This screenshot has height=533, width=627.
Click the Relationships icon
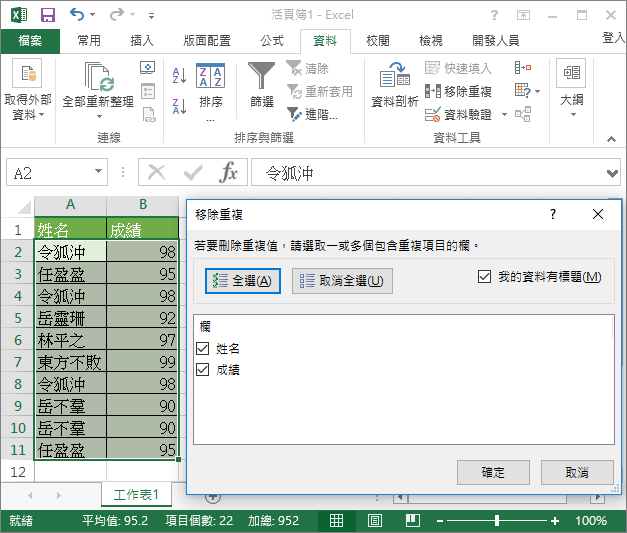(523, 114)
